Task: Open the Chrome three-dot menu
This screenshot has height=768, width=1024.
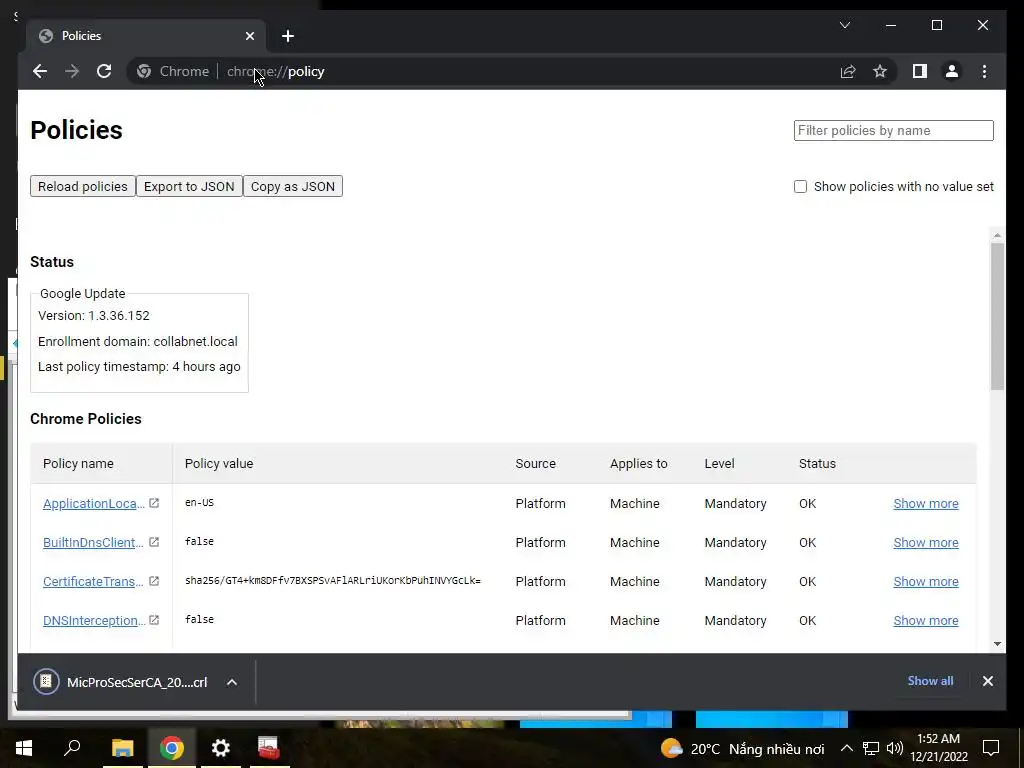Action: (x=984, y=71)
